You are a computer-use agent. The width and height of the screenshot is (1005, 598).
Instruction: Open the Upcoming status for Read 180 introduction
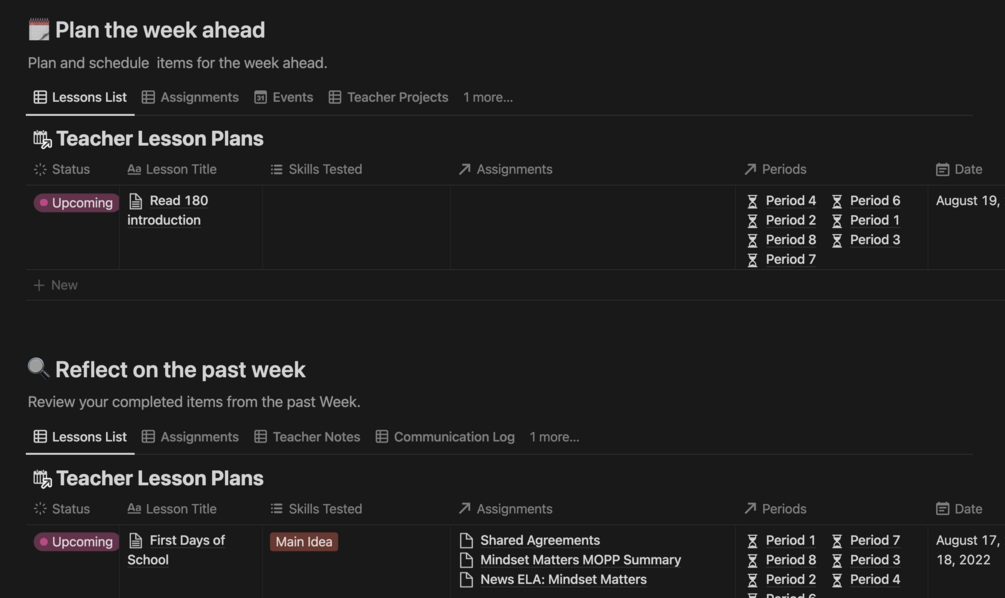click(x=76, y=203)
